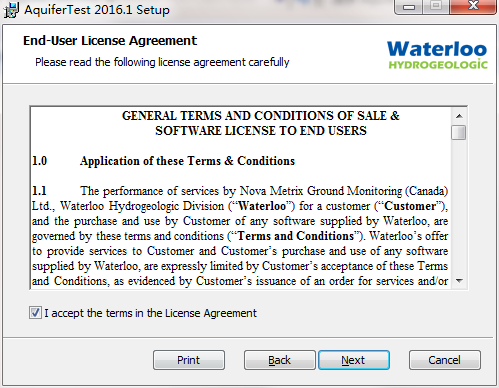Click the Waterloo Hydrogeologic logo

pyautogui.click(x=437, y=55)
